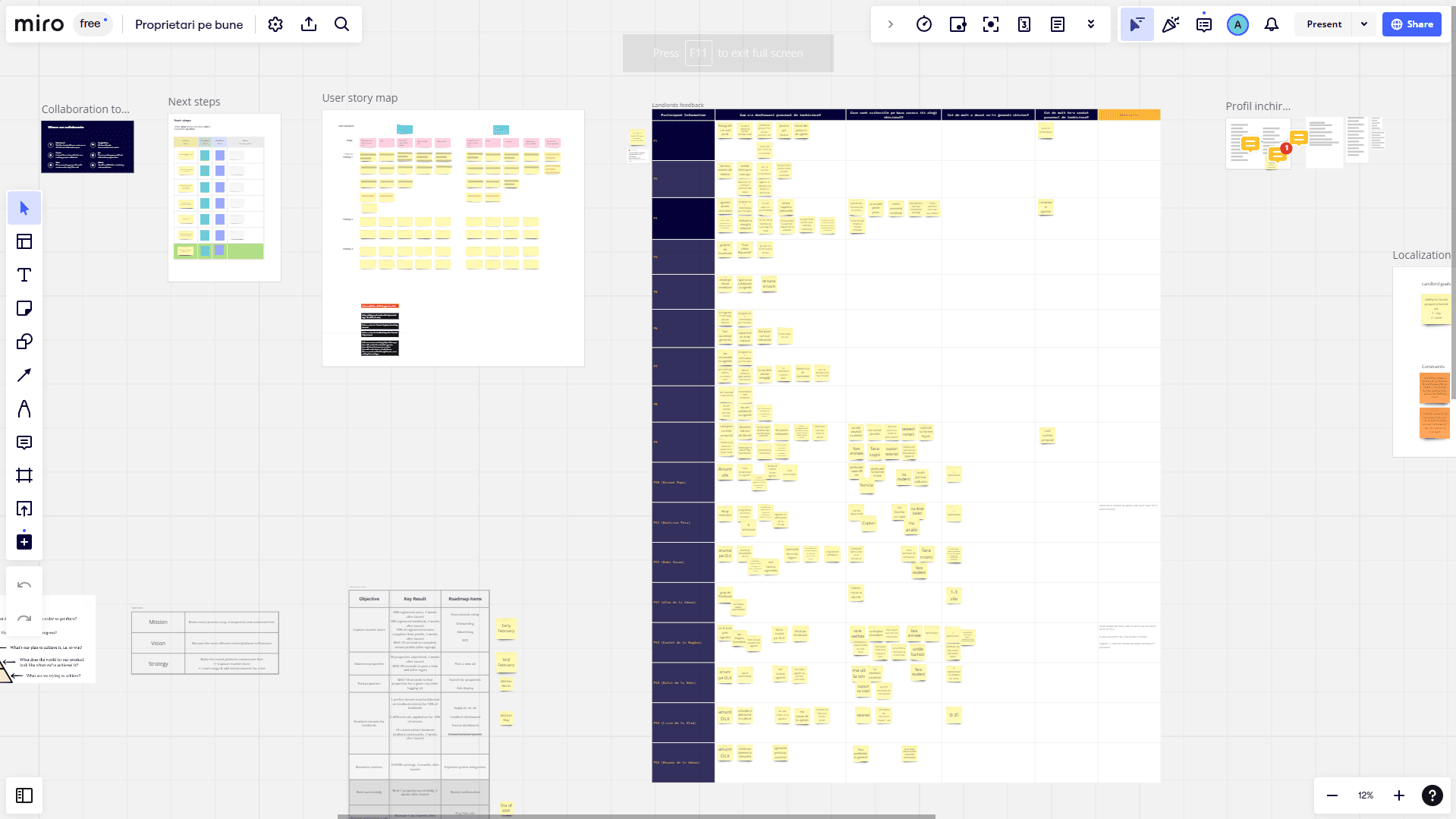Image resolution: width=1456 pixels, height=819 pixels.
Task: Expand more apps double chevron
Action: tap(1090, 24)
